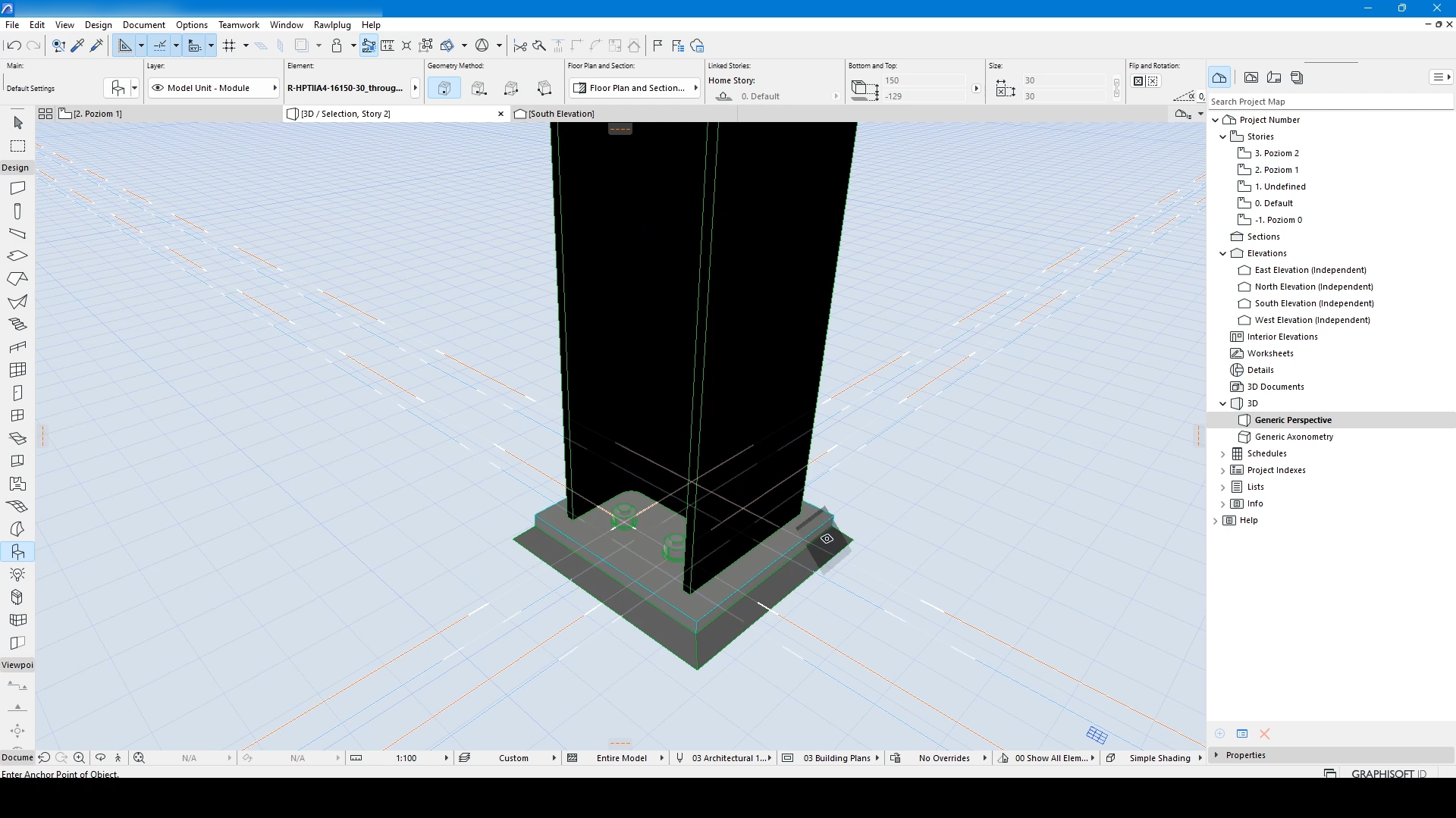Screen dimensions: 1456x818
Task: Open the Design menu
Action: pos(98,24)
